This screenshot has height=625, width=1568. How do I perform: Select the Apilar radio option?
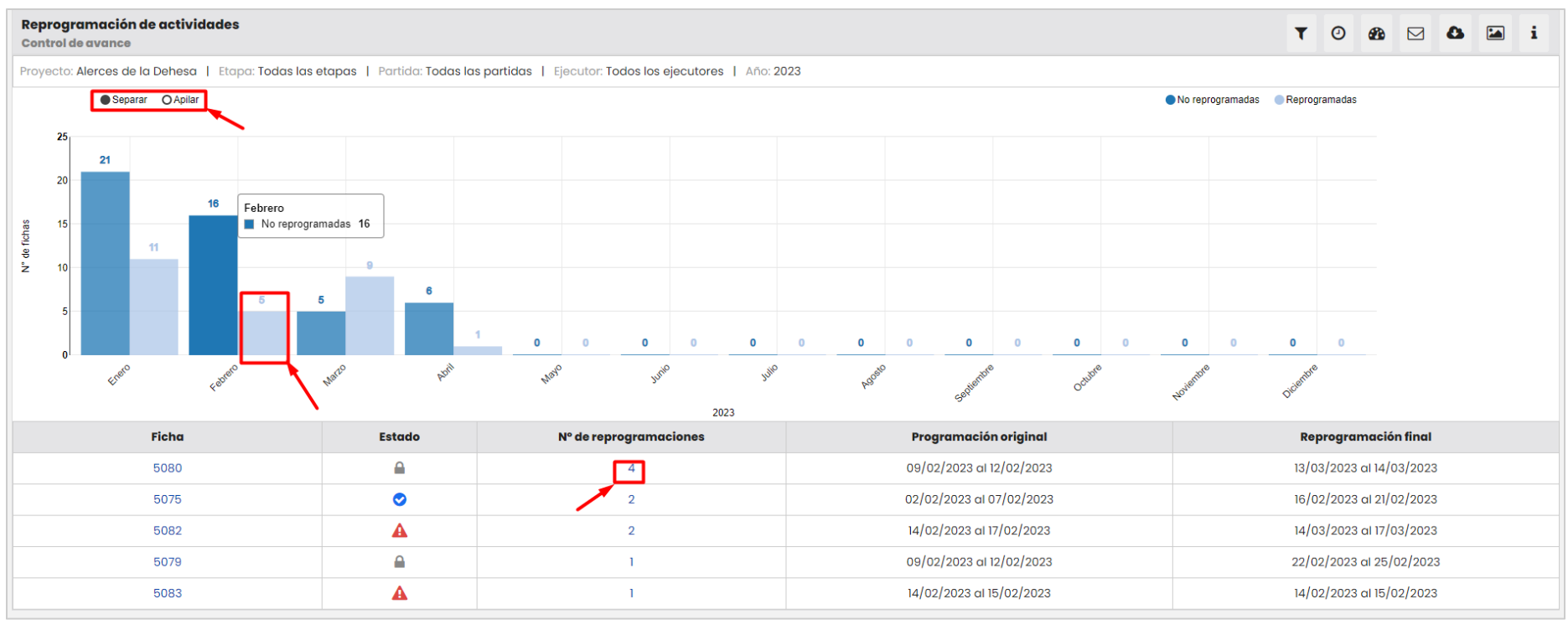click(x=167, y=100)
